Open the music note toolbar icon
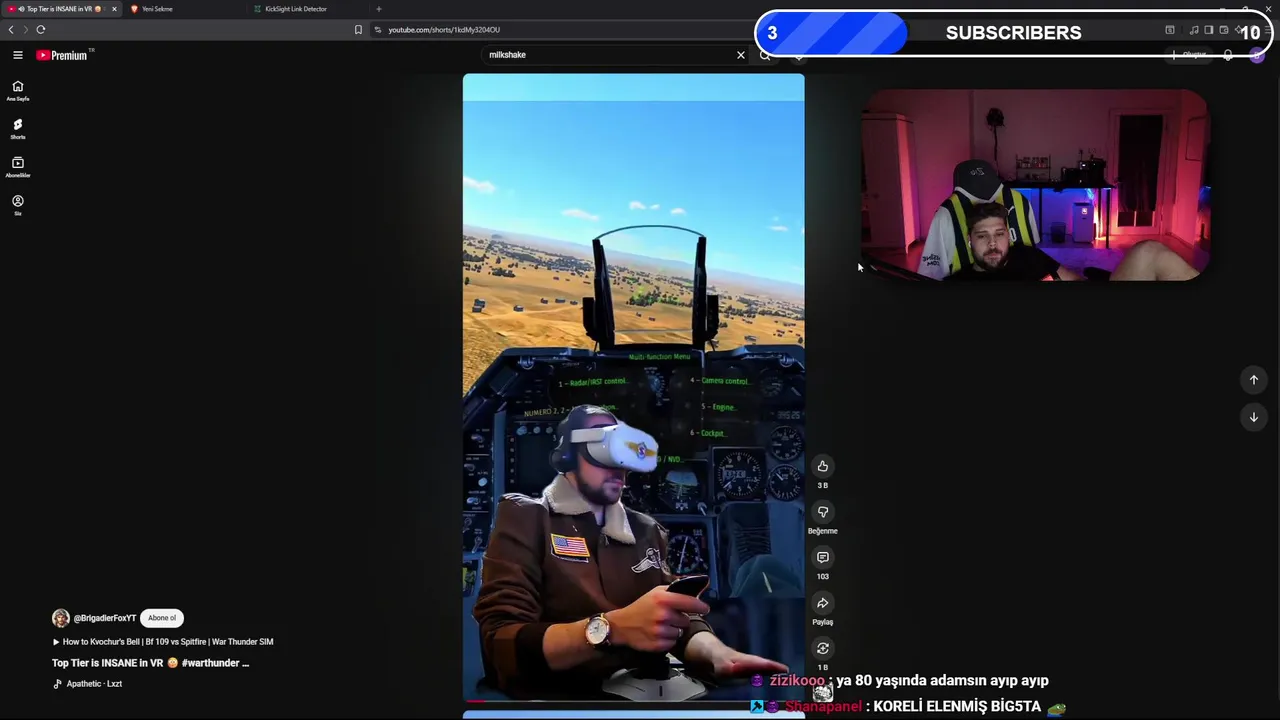This screenshot has width=1280, height=720. [x=1194, y=30]
